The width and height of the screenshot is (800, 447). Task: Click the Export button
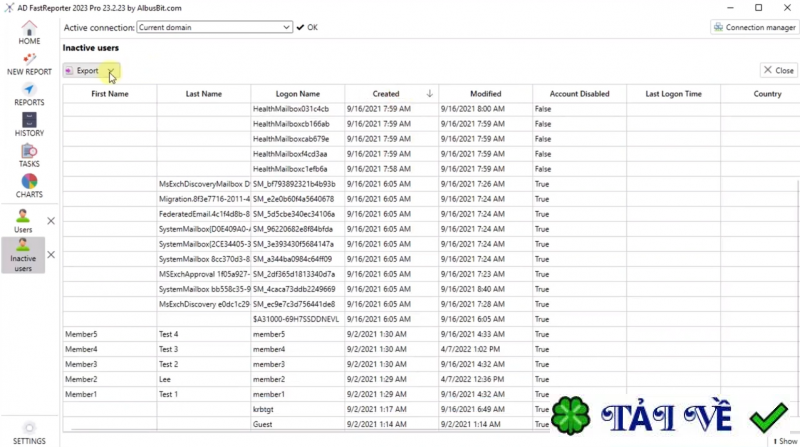[85, 71]
